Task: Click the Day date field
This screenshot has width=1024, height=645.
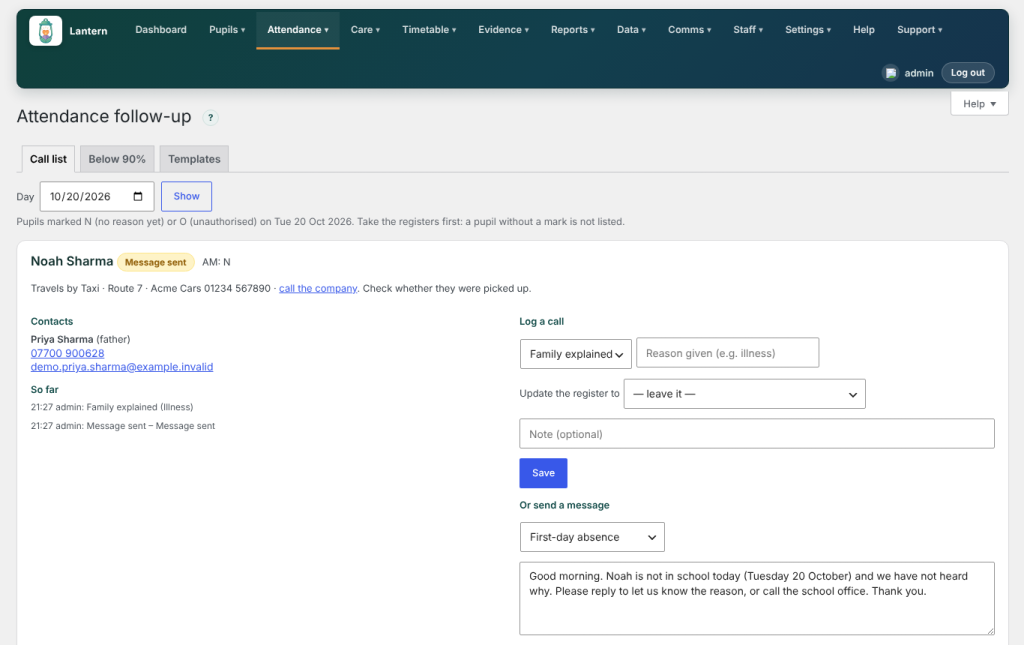Action: tap(97, 197)
